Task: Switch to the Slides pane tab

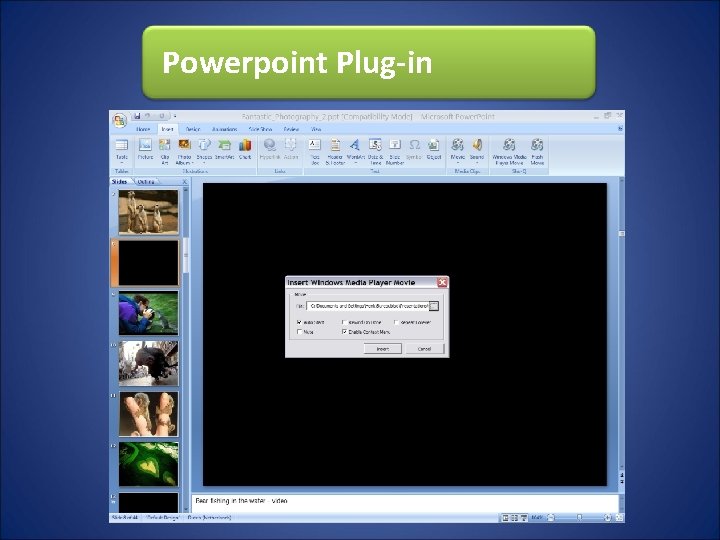Action: [x=119, y=182]
